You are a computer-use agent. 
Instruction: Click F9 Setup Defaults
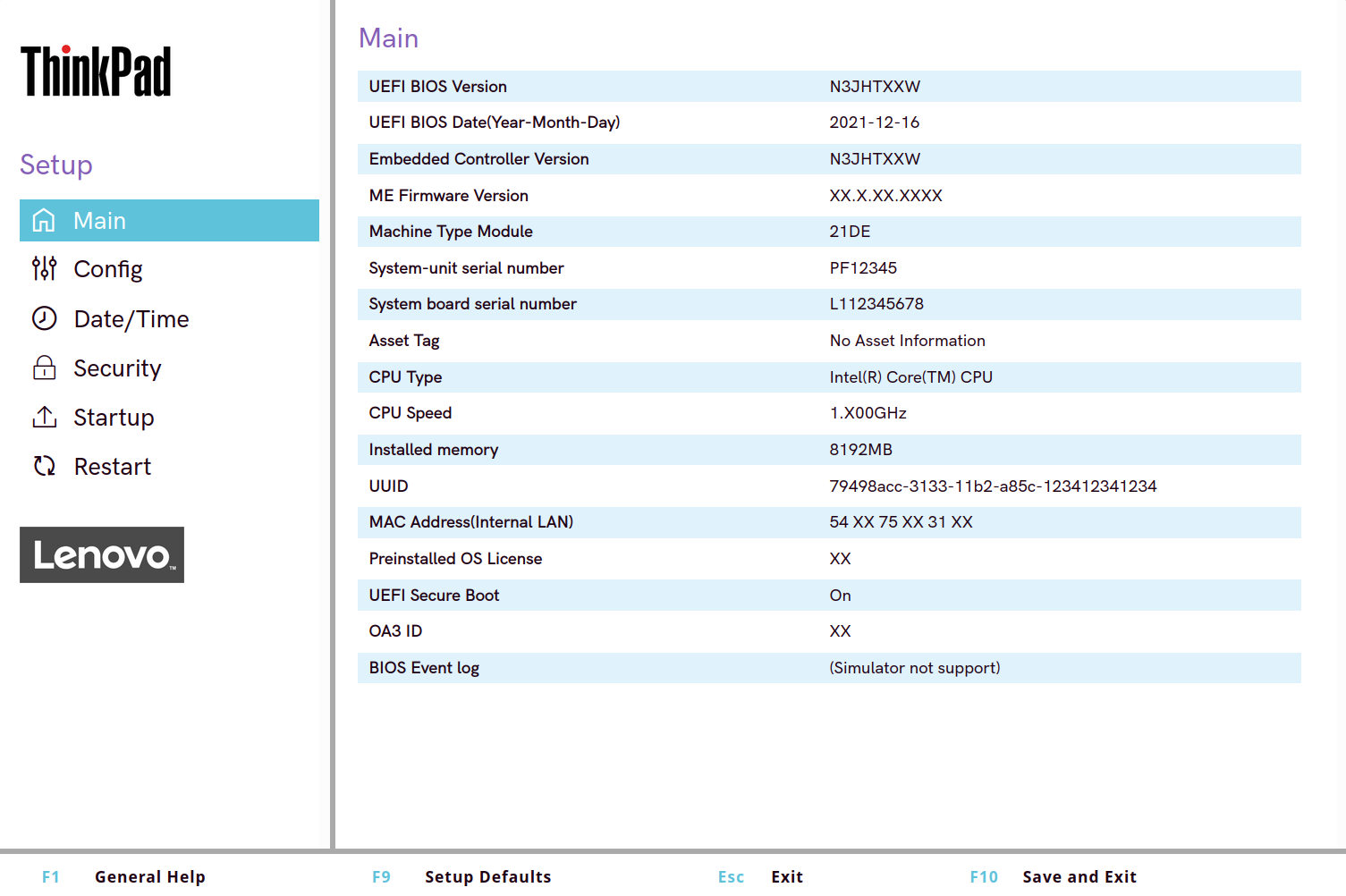click(x=461, y=877)
